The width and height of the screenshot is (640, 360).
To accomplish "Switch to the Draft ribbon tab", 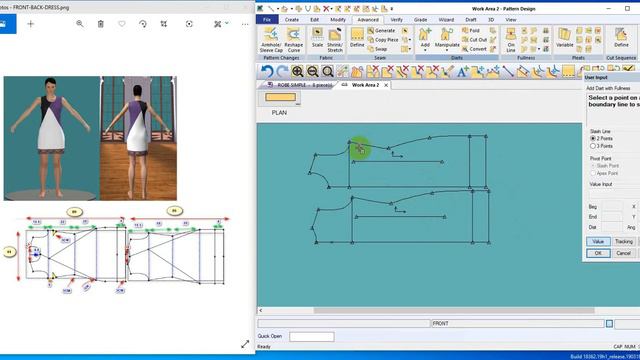I will (x=471, y=20).
